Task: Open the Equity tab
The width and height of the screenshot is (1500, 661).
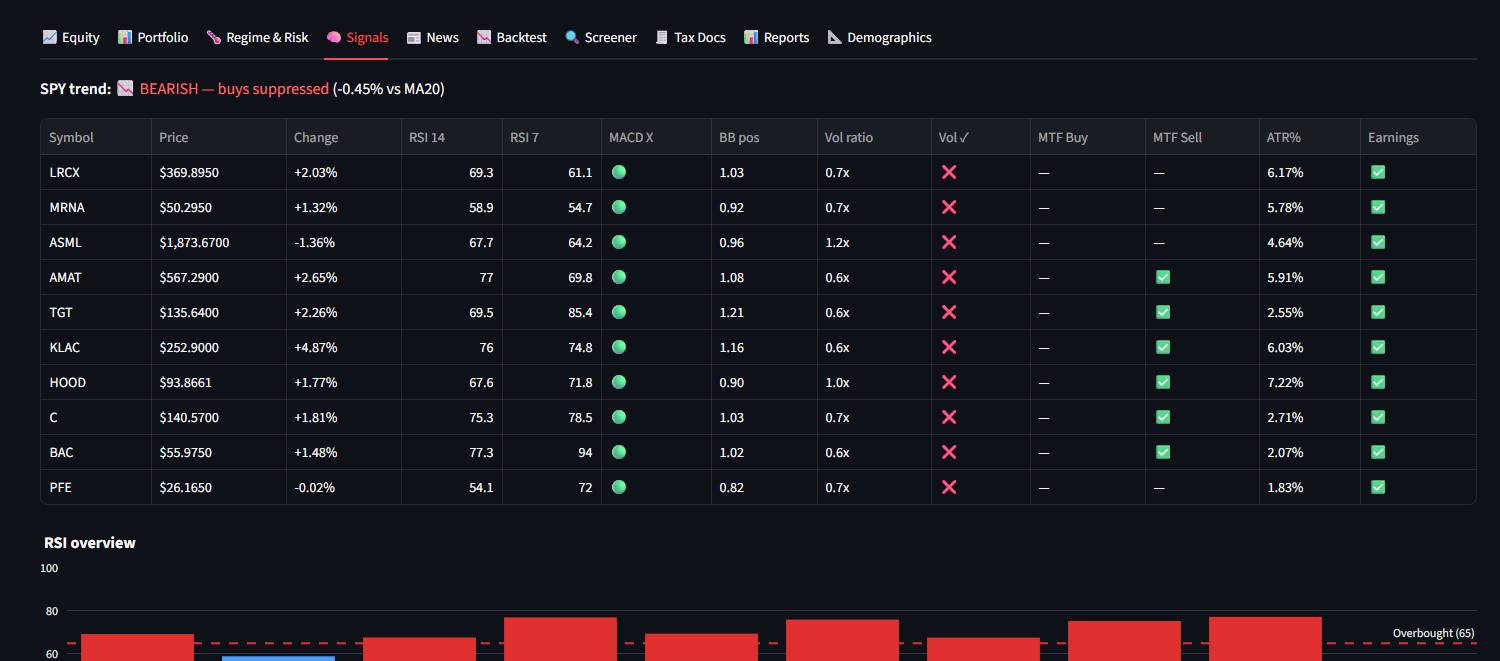Action: 71,37
